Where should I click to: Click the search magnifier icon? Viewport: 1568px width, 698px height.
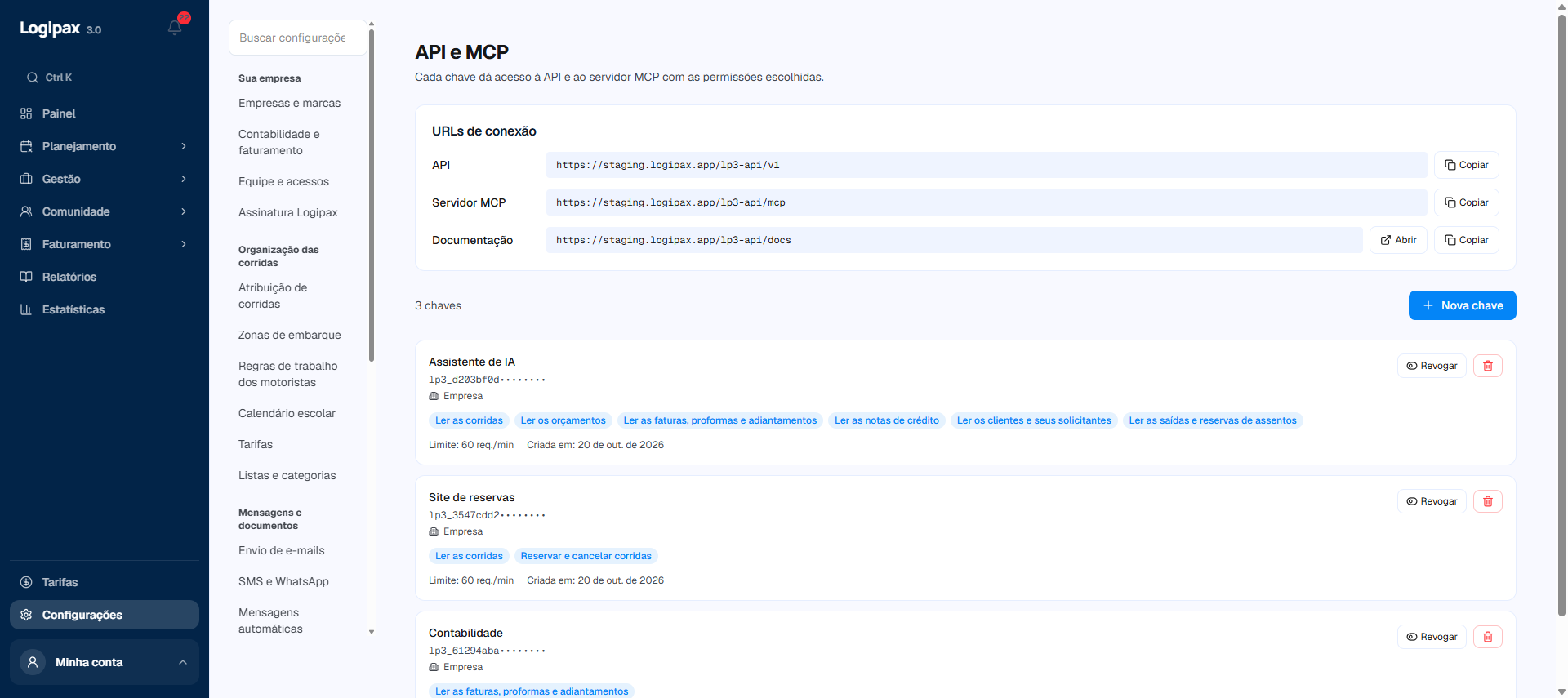(33, 78)
